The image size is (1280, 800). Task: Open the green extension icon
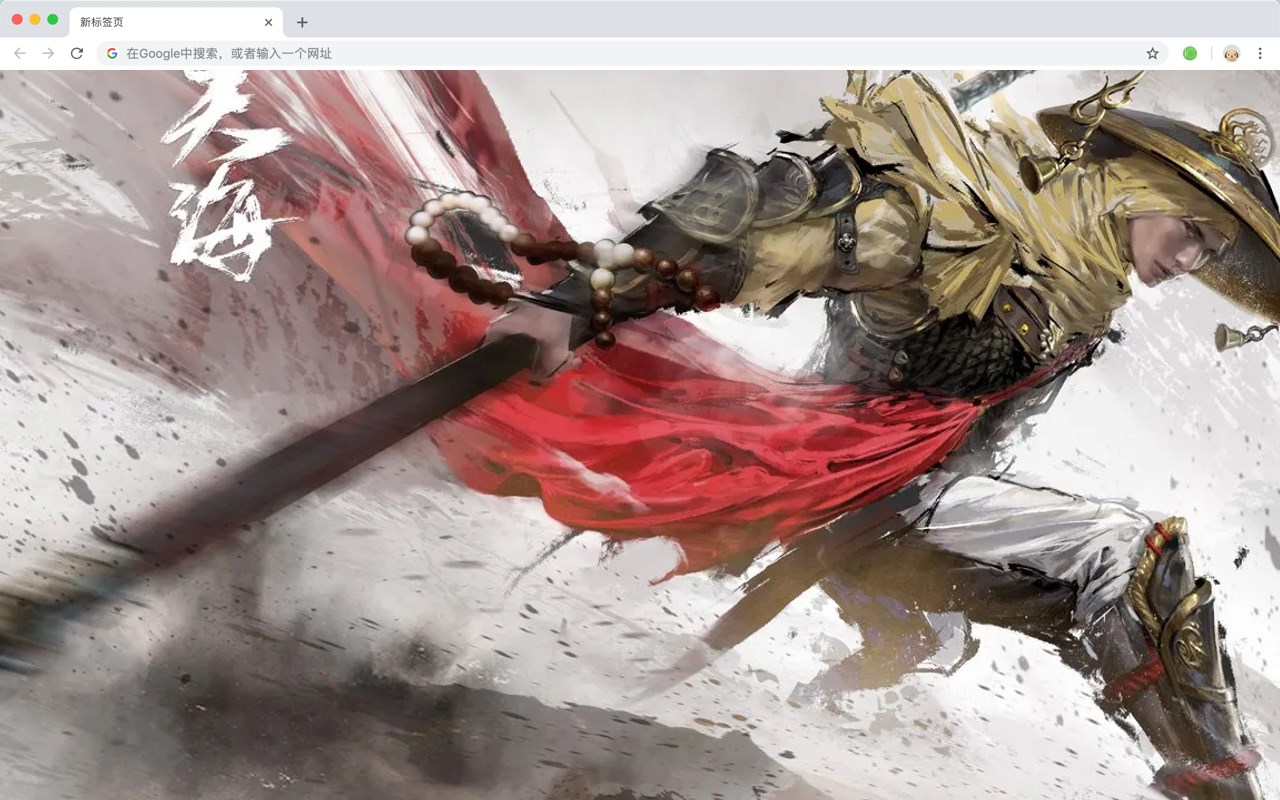tap(1190, 53)
